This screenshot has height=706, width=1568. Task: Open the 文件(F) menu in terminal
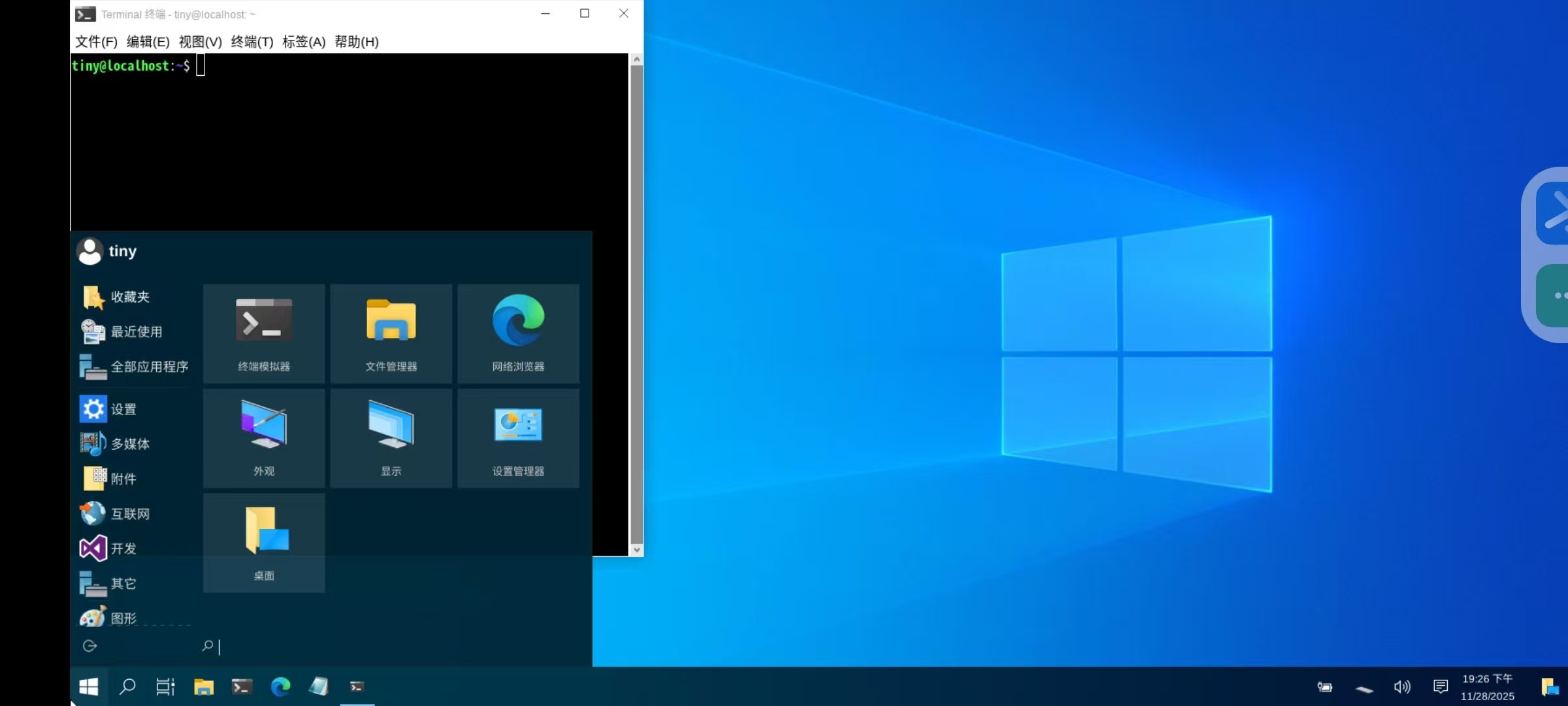tap(96, 42)
